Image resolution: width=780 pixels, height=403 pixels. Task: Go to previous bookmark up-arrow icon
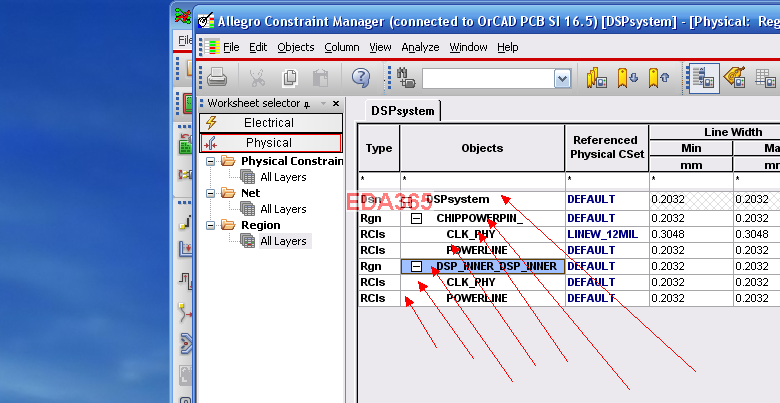659,78
